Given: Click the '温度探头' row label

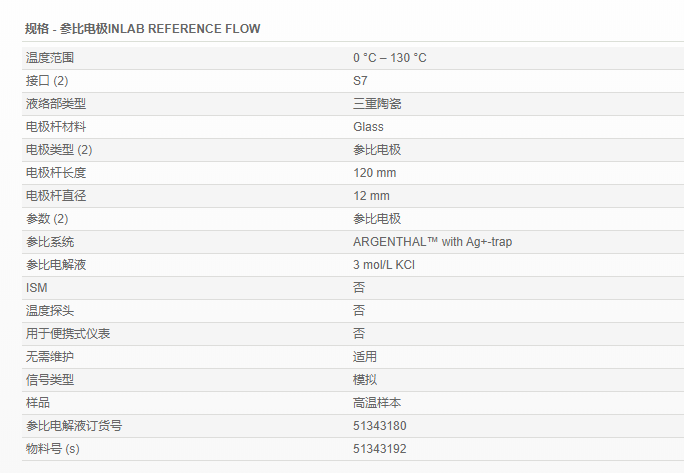Looking at the screenshot, I should click(50, 311).
